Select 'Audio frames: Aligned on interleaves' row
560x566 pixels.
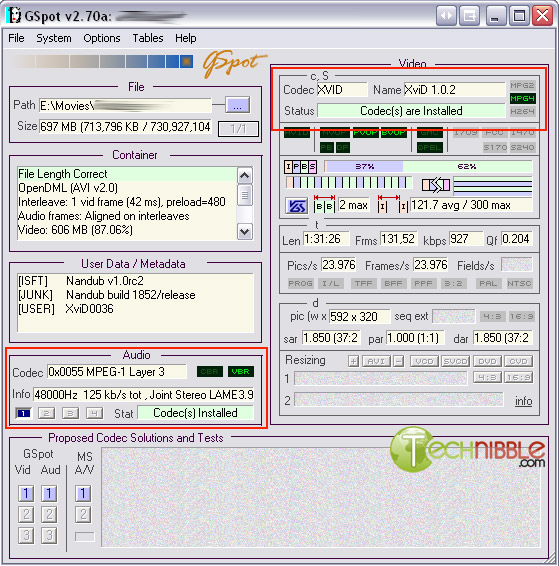point(126,216)
